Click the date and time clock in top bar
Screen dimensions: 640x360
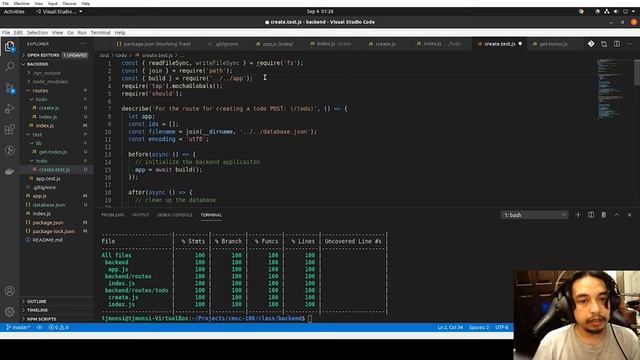[320, 11]
